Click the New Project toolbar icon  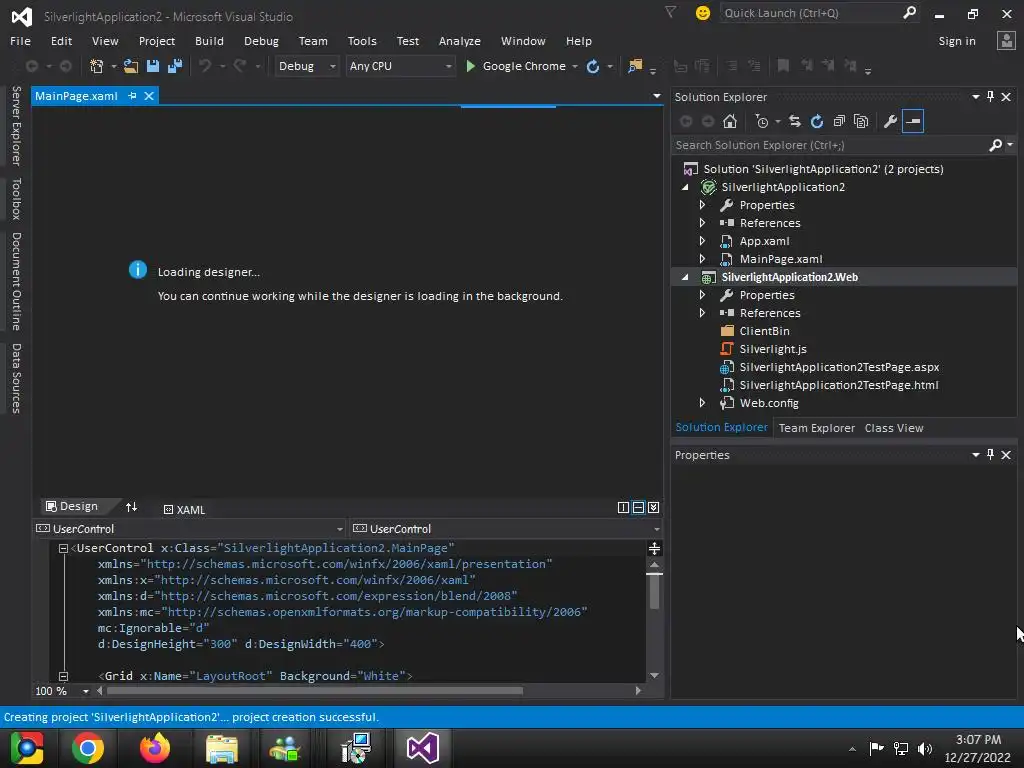pyautogui.click(x=97, y=66)
